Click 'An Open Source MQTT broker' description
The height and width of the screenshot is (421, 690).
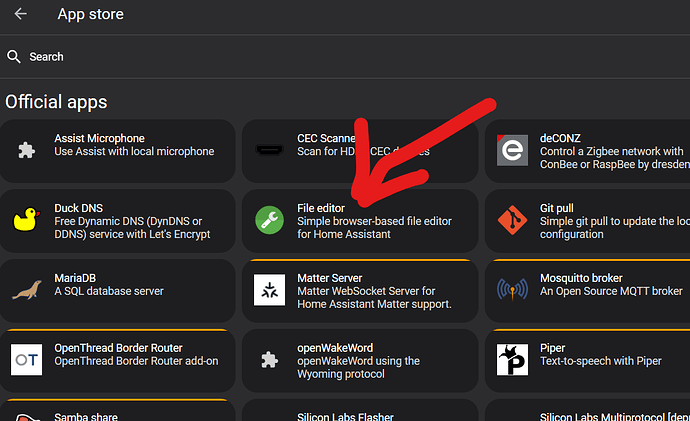611,291
